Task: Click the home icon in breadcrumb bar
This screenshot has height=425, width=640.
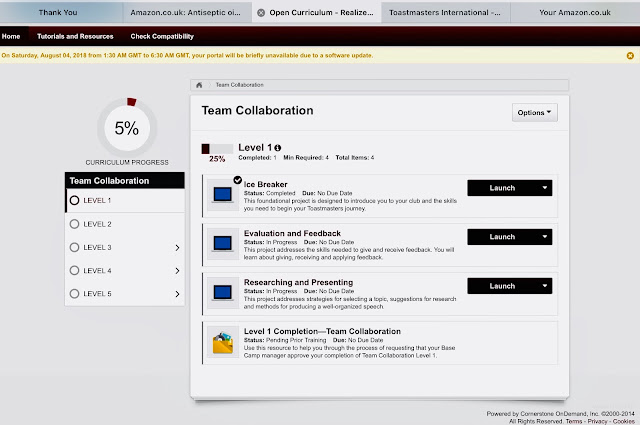Action: 199,85
